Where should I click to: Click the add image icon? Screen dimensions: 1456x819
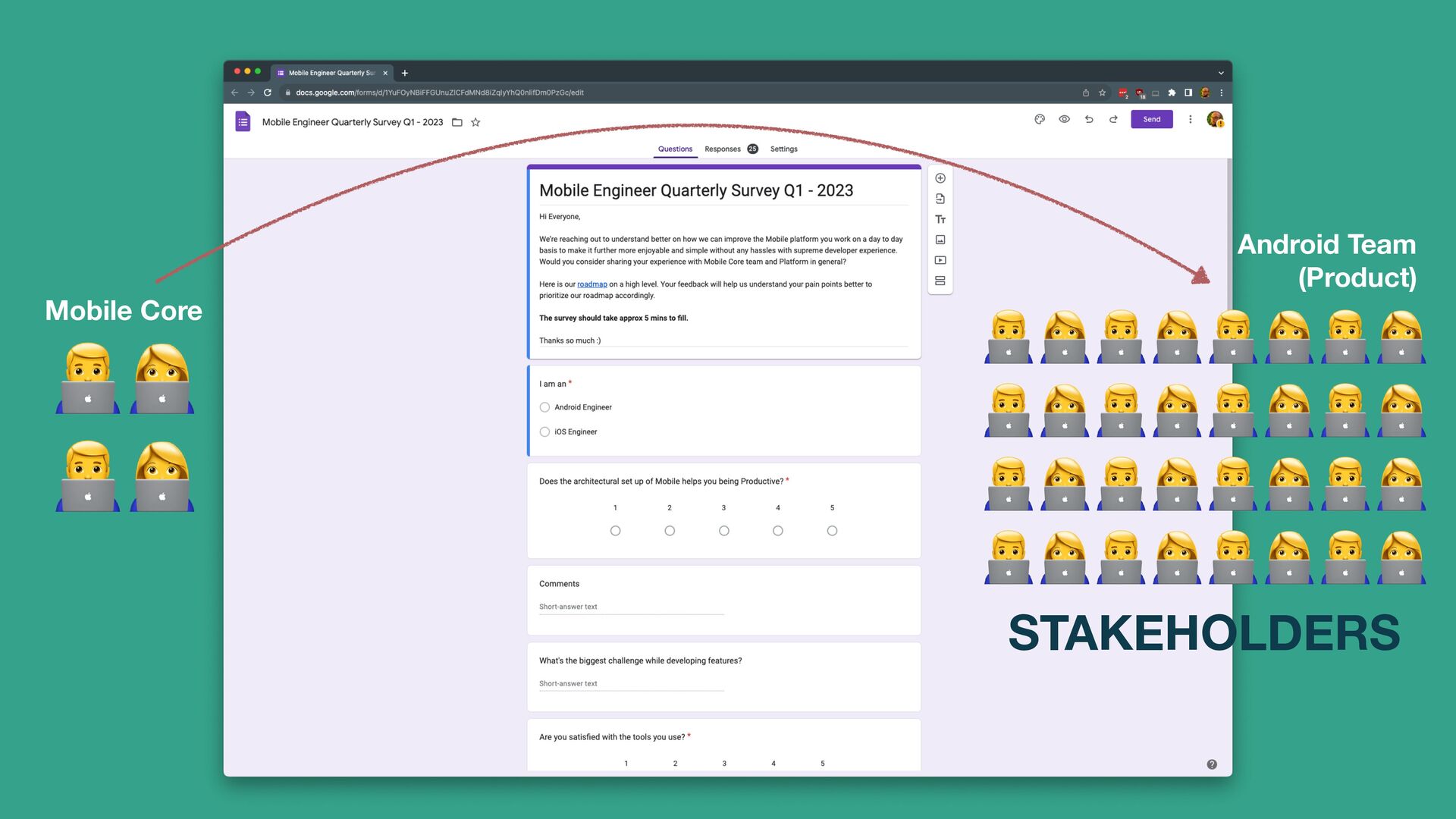(940, 240)
